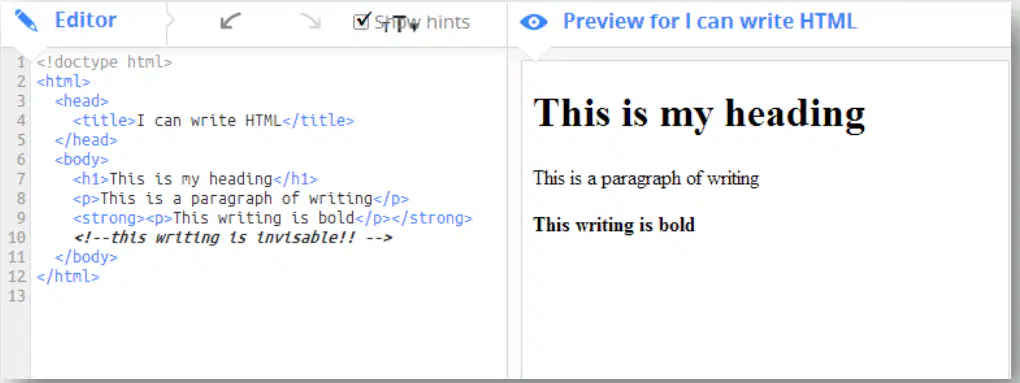The image size is (1020, 383).
Task: Click the closing </head> tag line
Action: [86, 140]
